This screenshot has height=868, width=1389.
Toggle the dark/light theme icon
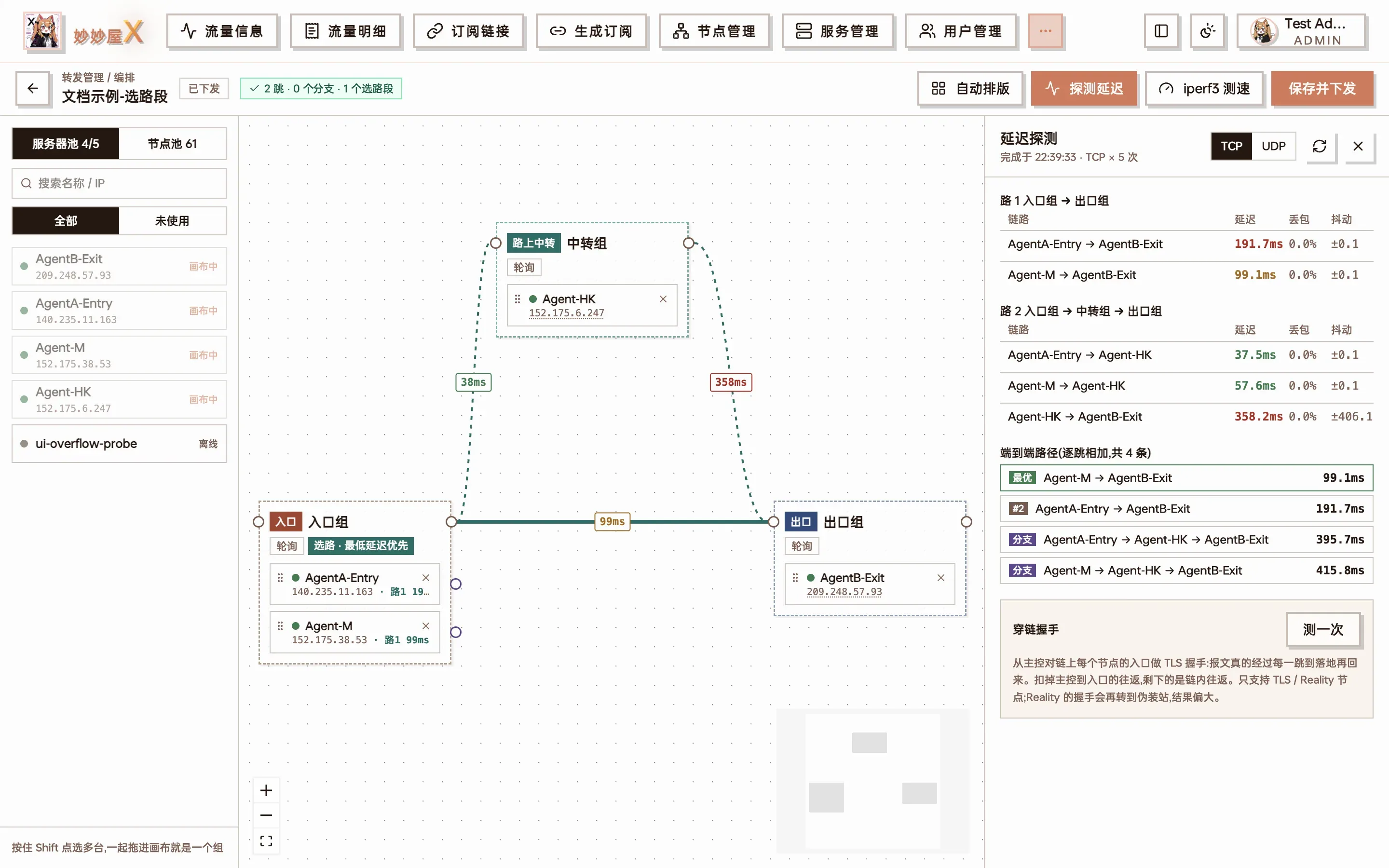click(1208, 31)
